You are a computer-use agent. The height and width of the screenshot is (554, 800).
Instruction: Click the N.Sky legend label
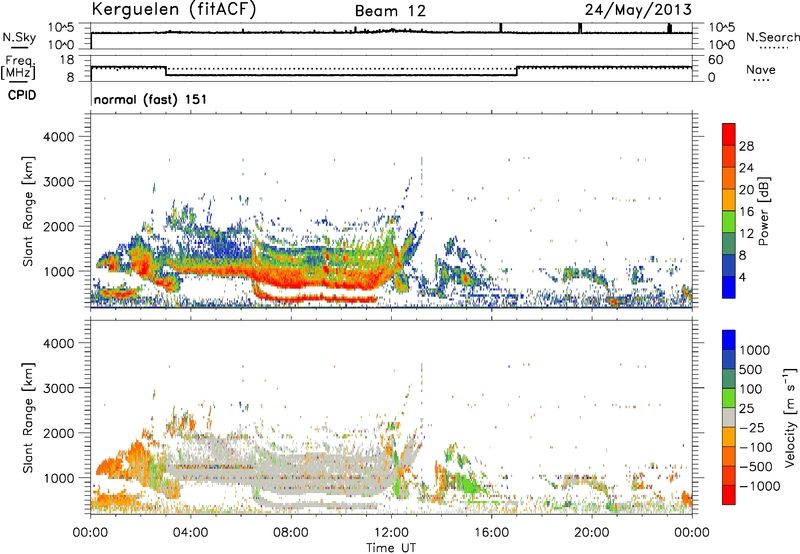click(x=19, y=38)
